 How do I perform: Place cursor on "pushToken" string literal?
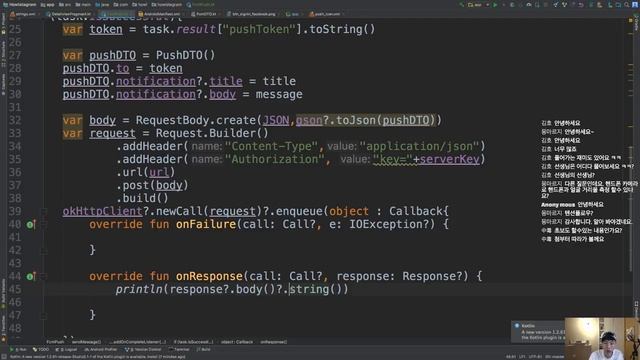pyautogui.click(x=259, y=29)
